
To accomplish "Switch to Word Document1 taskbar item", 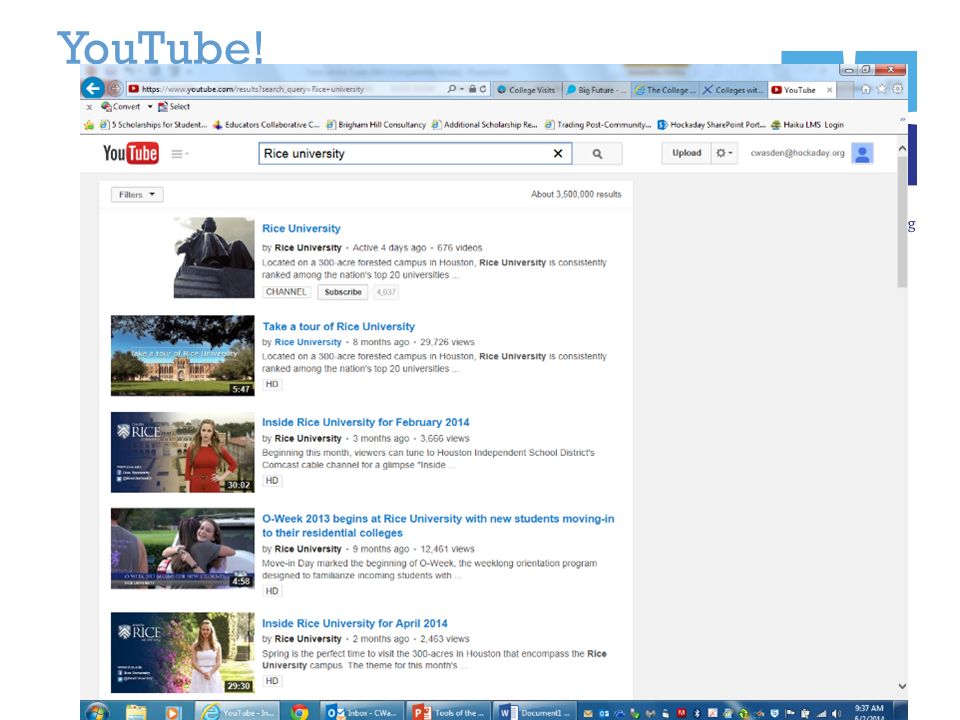I will pos(535,712).
